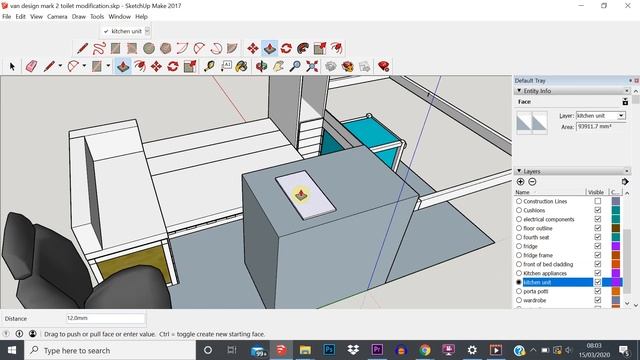The width and height of the screenshot is (640, 360).
Task: Open the Tools menu
Action: [x=97, y=17]
